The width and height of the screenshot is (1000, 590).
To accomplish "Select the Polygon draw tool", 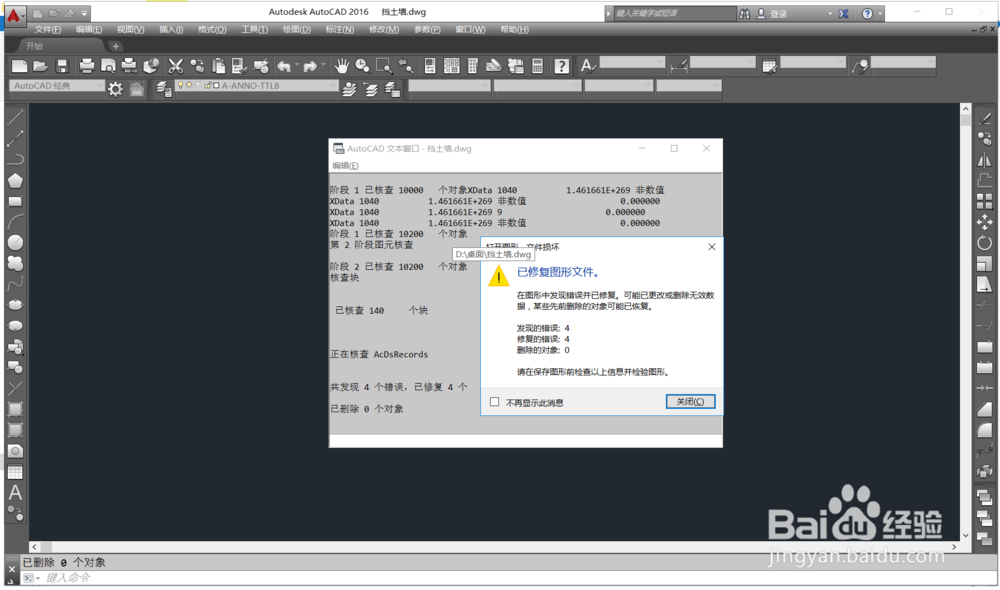I will pos(15,181).
